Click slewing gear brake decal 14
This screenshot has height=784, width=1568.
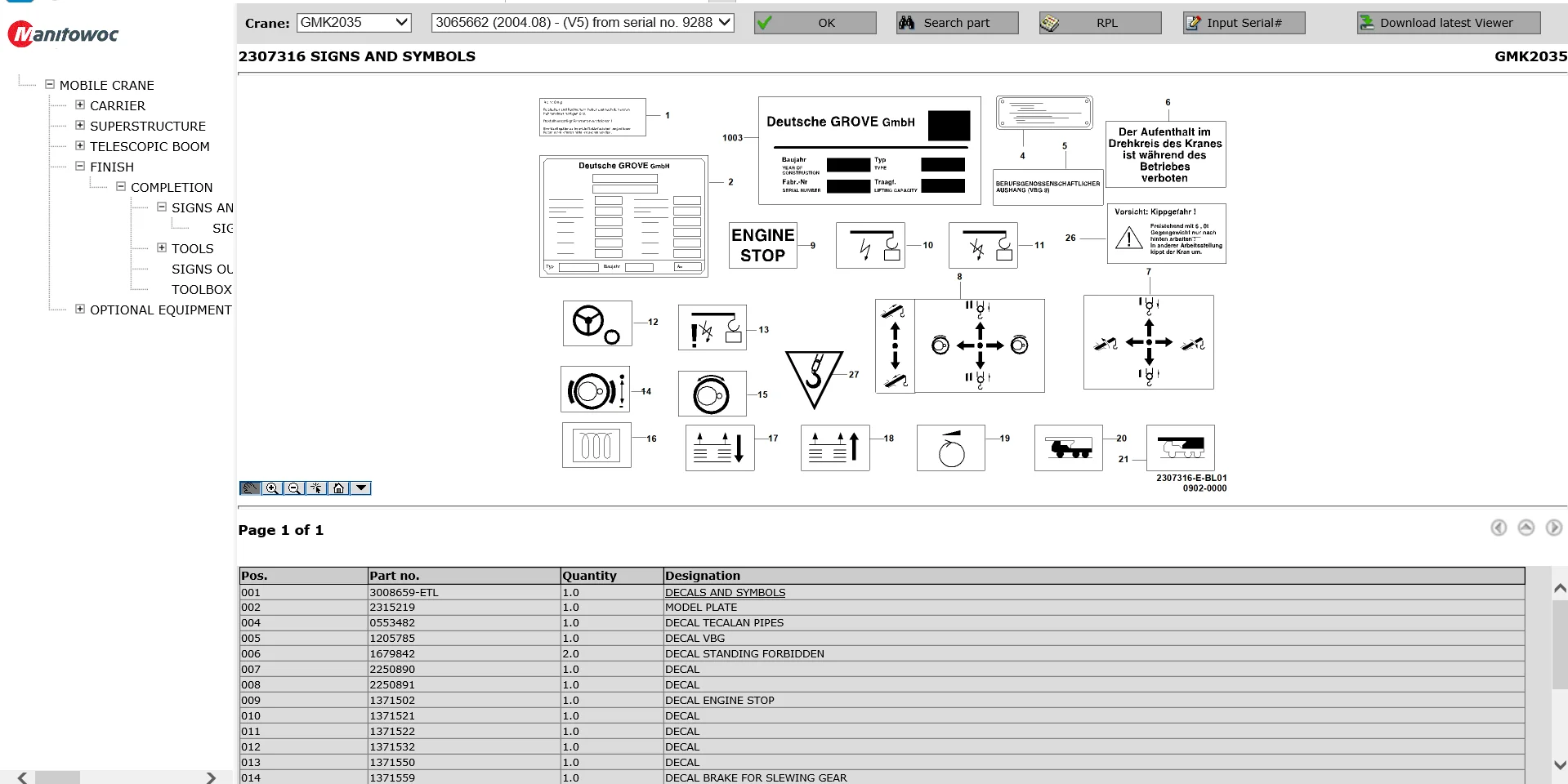click(595, 389)
